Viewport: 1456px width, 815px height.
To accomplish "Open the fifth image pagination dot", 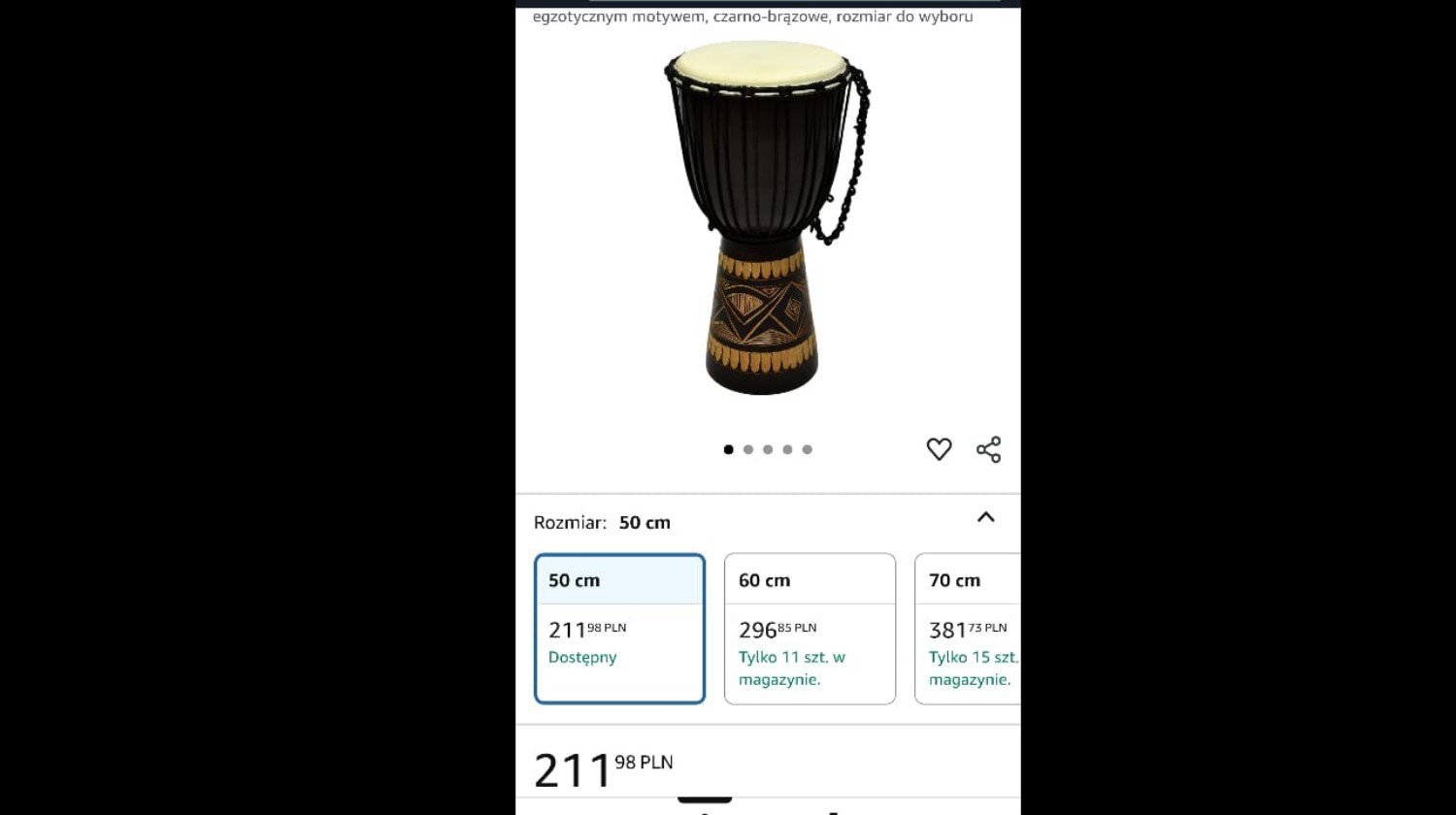I will point(807,449).
